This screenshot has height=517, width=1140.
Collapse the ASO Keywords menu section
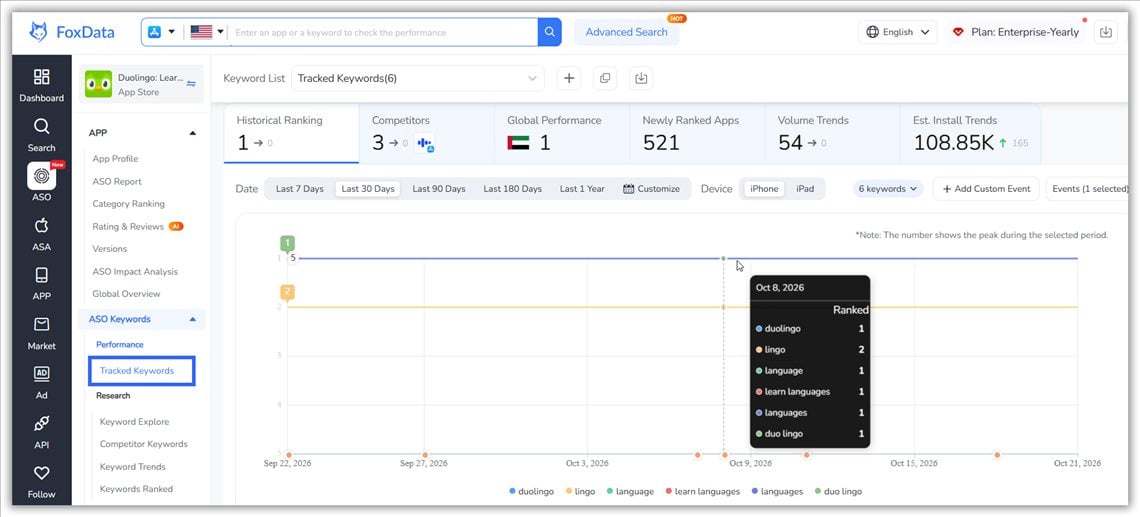click(193, 319)
